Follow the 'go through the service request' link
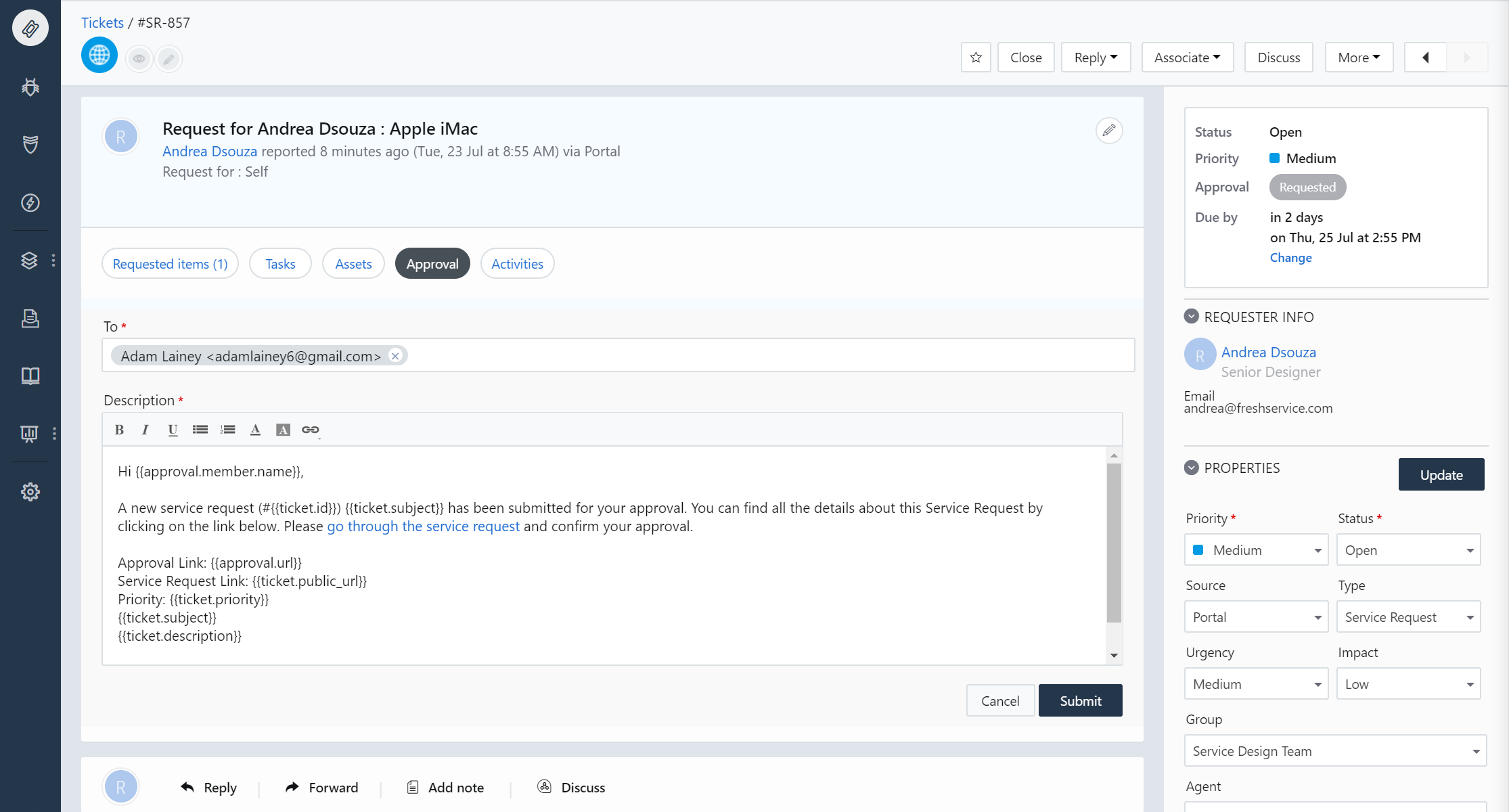Screen dimensions: 1509x812 423,526
